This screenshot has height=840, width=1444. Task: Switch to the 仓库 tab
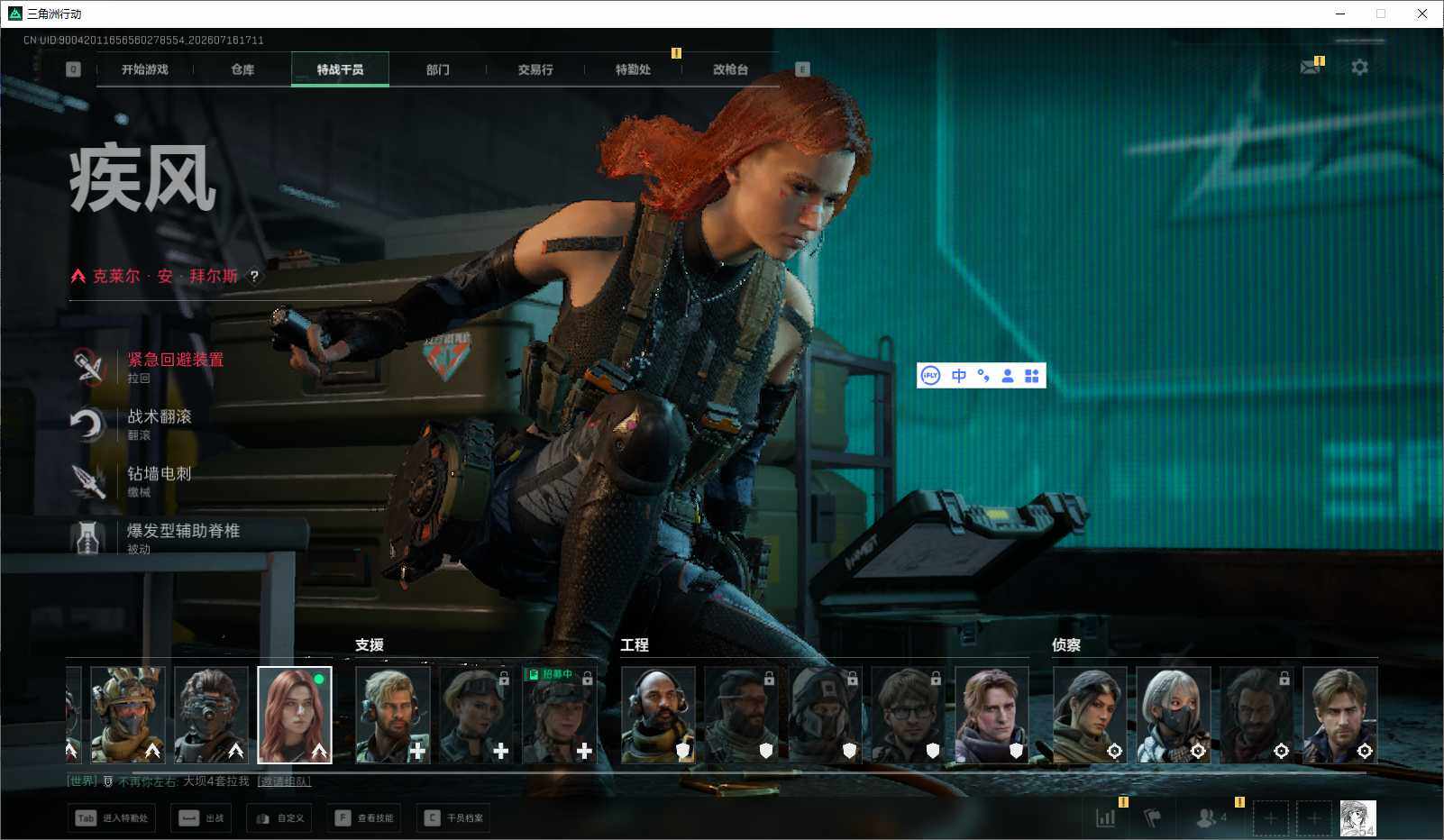(242, 69)
